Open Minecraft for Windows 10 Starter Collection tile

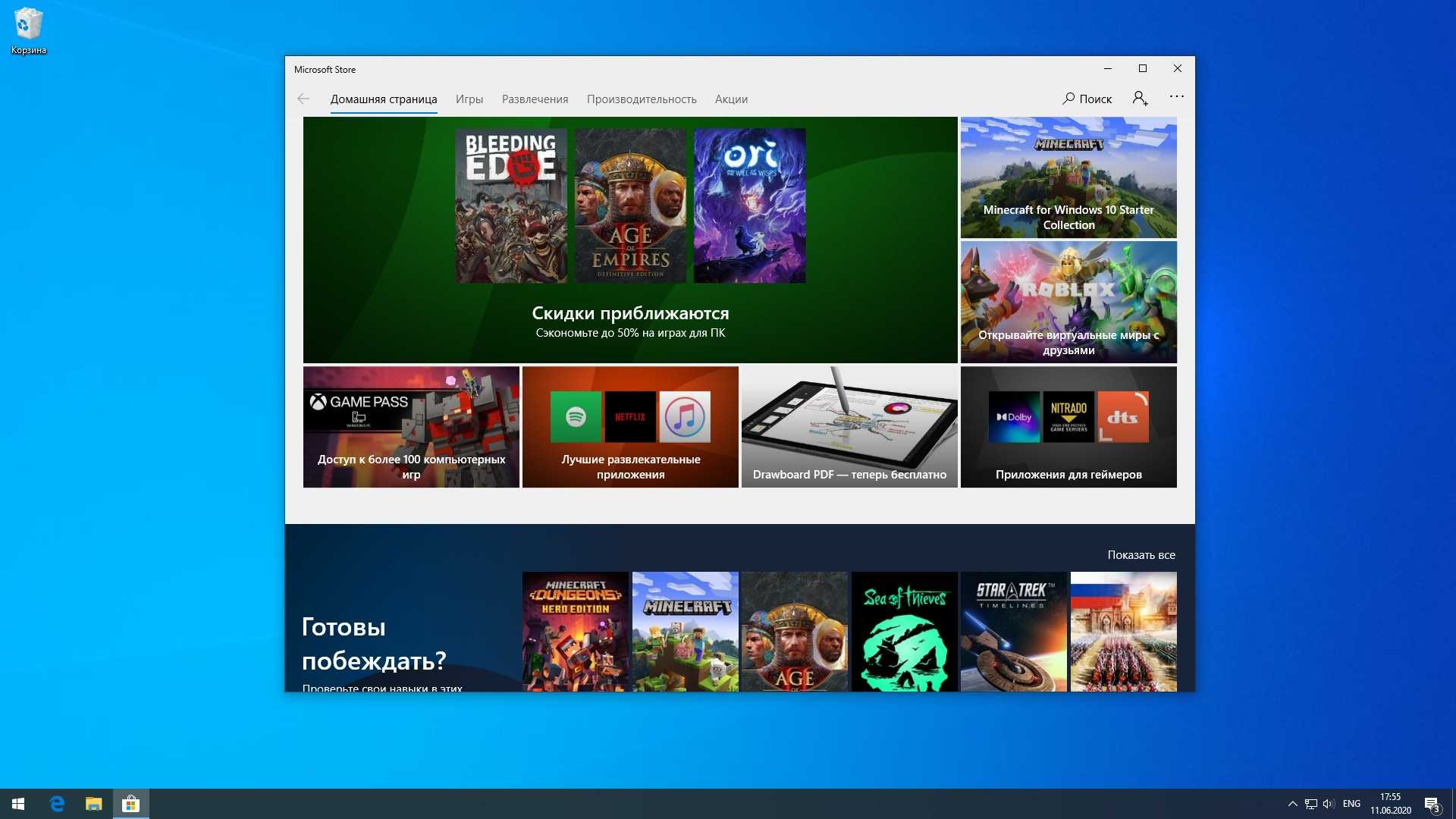point(1068,177)
